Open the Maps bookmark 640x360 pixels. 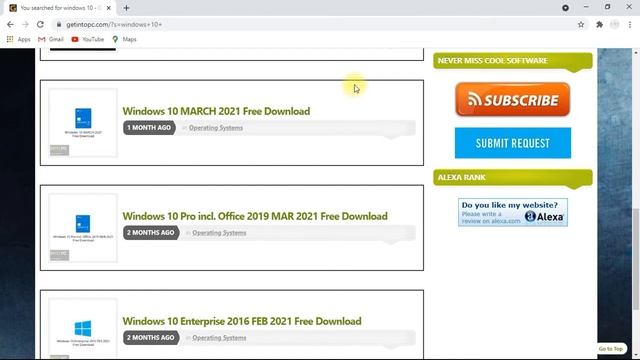coord(124,39)
